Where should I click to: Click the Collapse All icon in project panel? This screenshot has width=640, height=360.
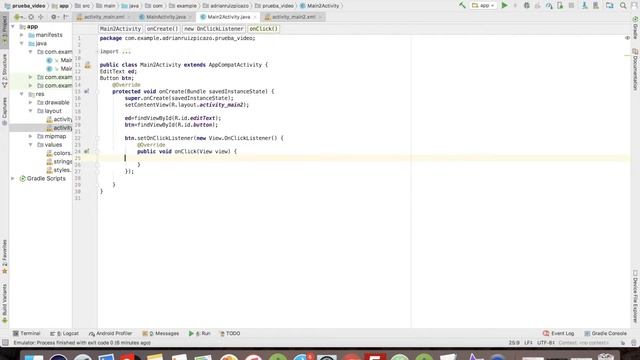pyautogui.click(x=41, y=17)
